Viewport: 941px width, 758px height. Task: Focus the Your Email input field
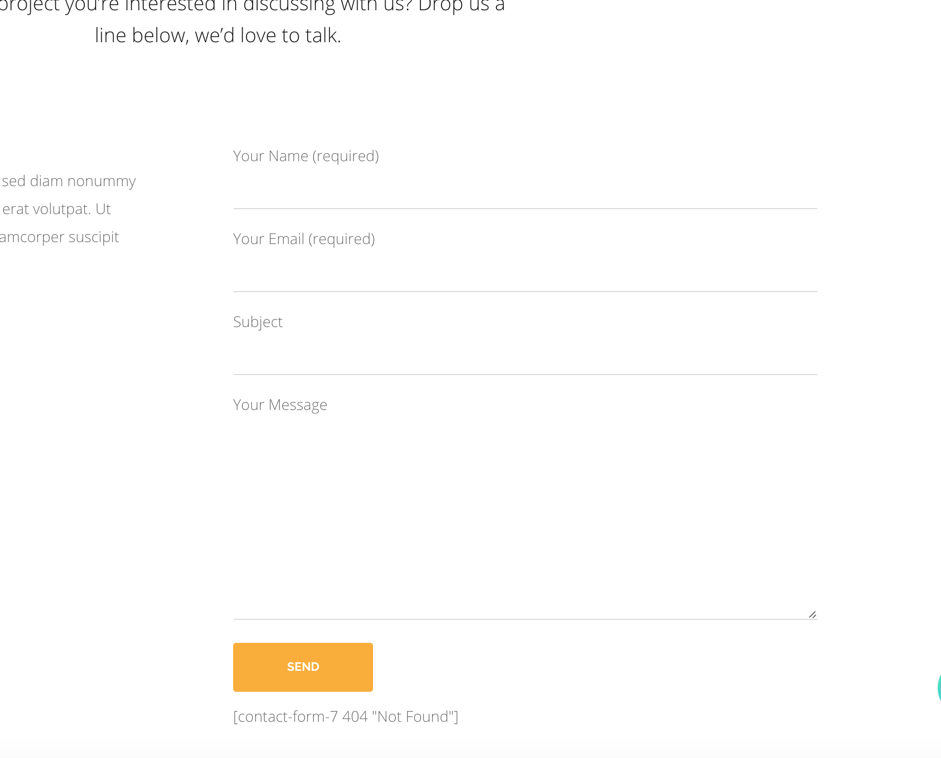[x=525, y=272]
